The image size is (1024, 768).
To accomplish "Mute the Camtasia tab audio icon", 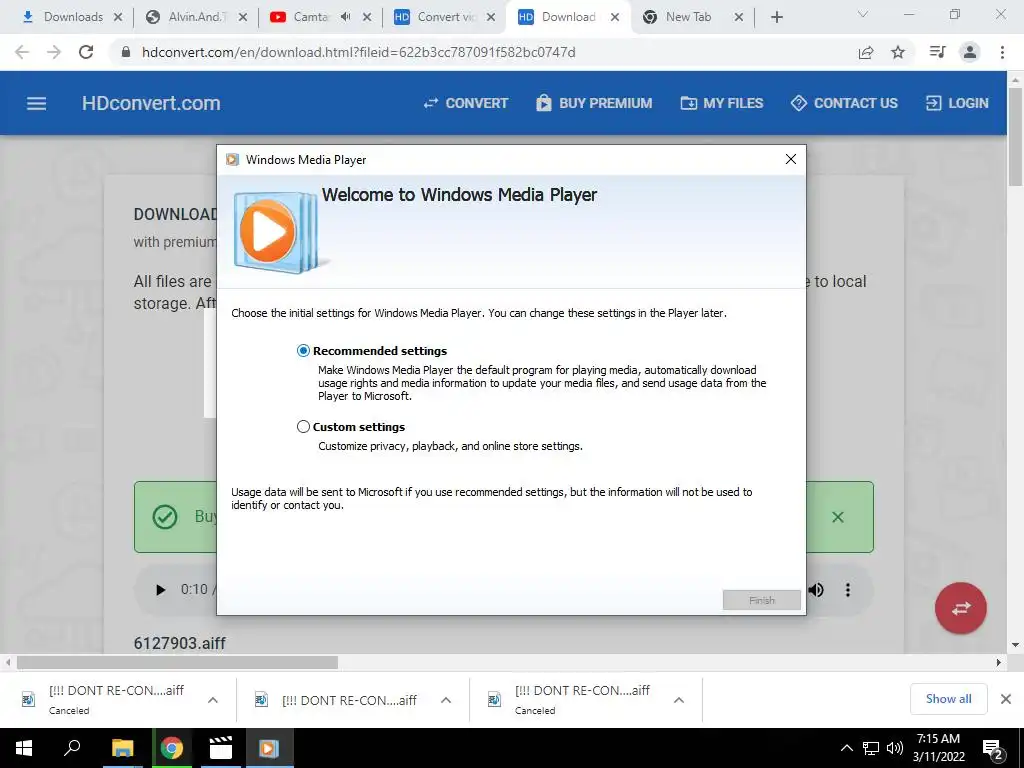I will pyautogui.click(x=345, y=17).
